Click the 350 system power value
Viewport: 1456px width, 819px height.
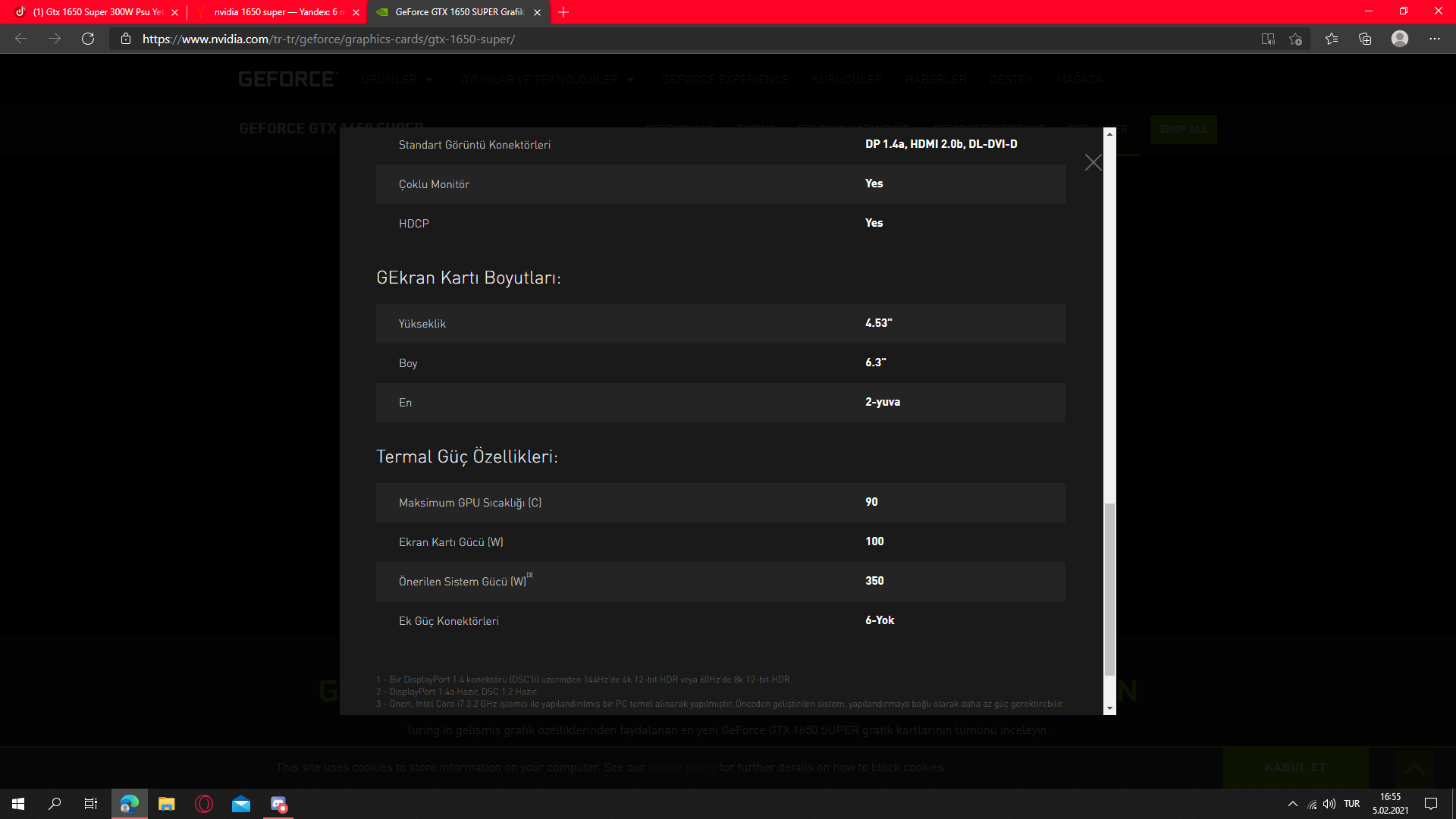(874, 581)
